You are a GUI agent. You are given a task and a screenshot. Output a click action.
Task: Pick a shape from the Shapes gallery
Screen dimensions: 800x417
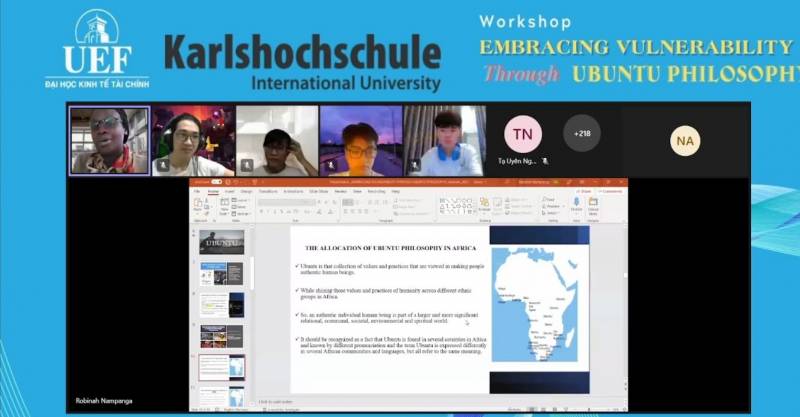(454, 205)
